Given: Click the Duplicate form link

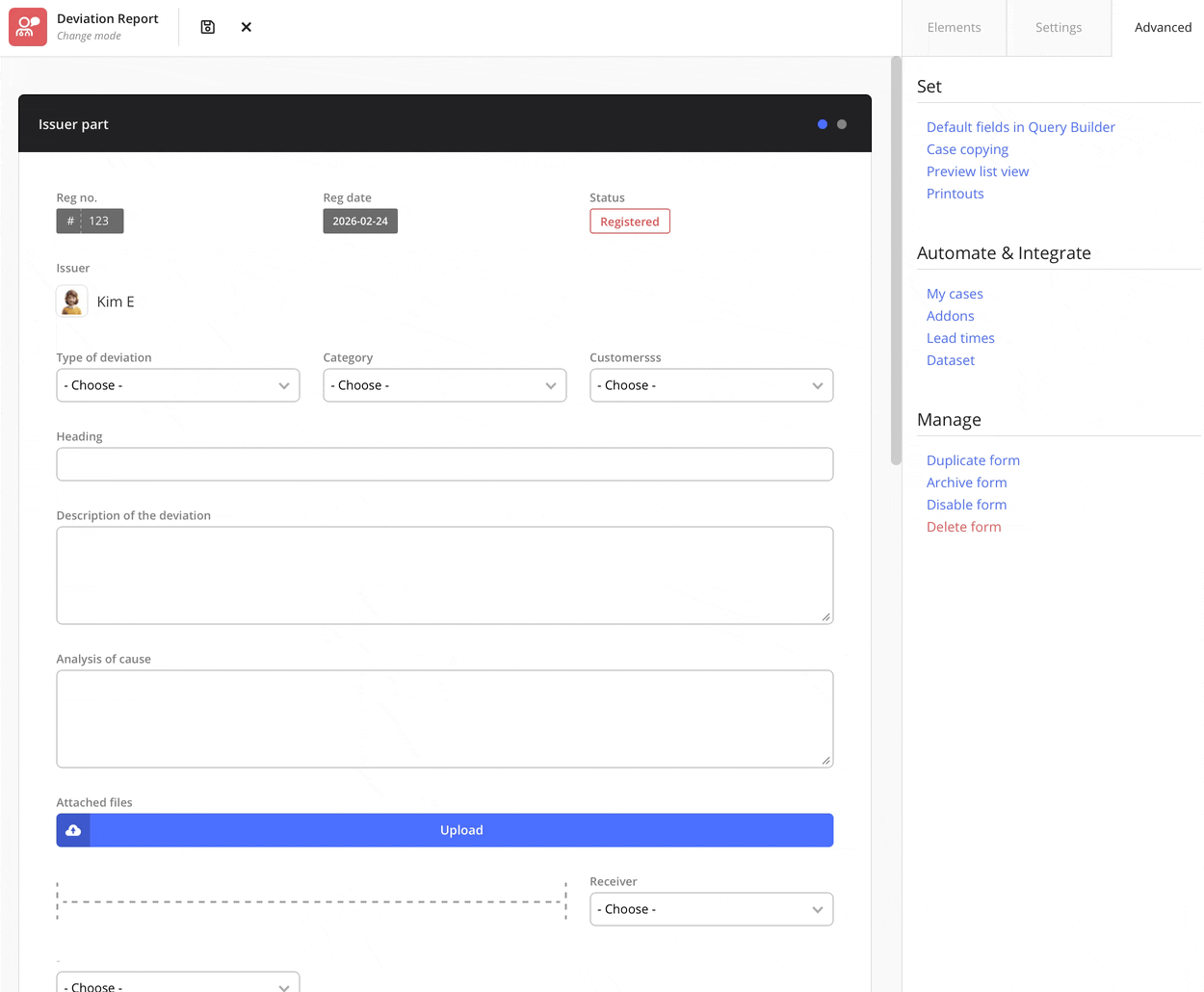Looking at the screenshot, I should 973,460.
